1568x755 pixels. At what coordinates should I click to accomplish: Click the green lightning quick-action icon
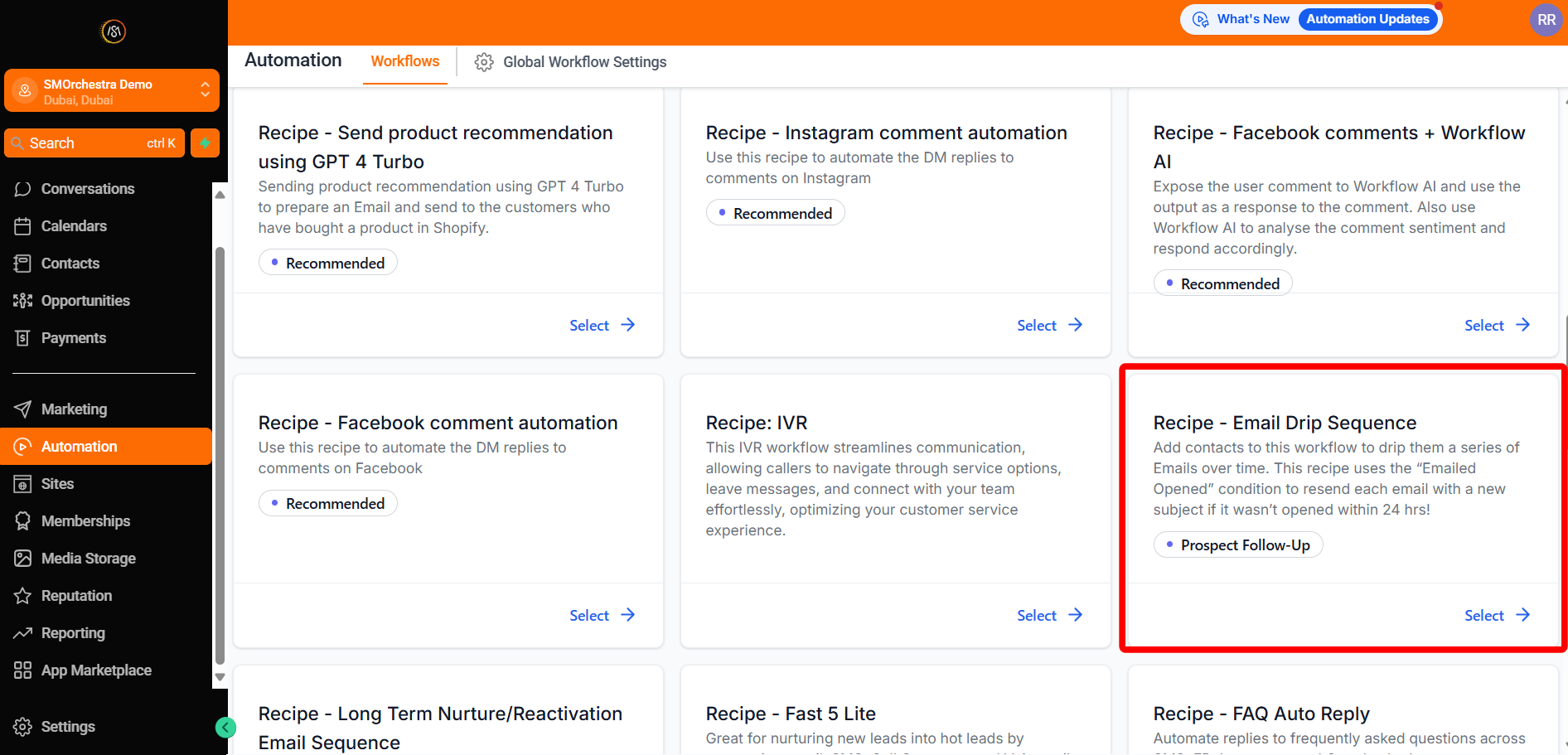[x=205, y=143]
